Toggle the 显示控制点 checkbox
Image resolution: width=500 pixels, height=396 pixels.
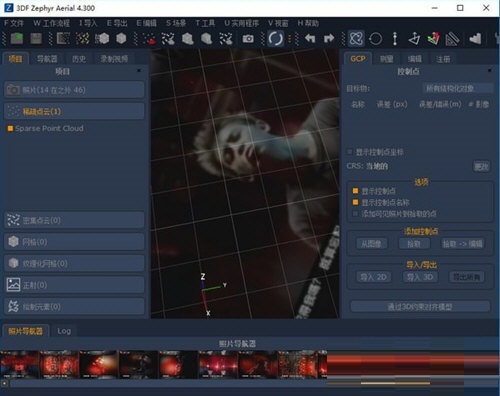(x=355, y=191)
